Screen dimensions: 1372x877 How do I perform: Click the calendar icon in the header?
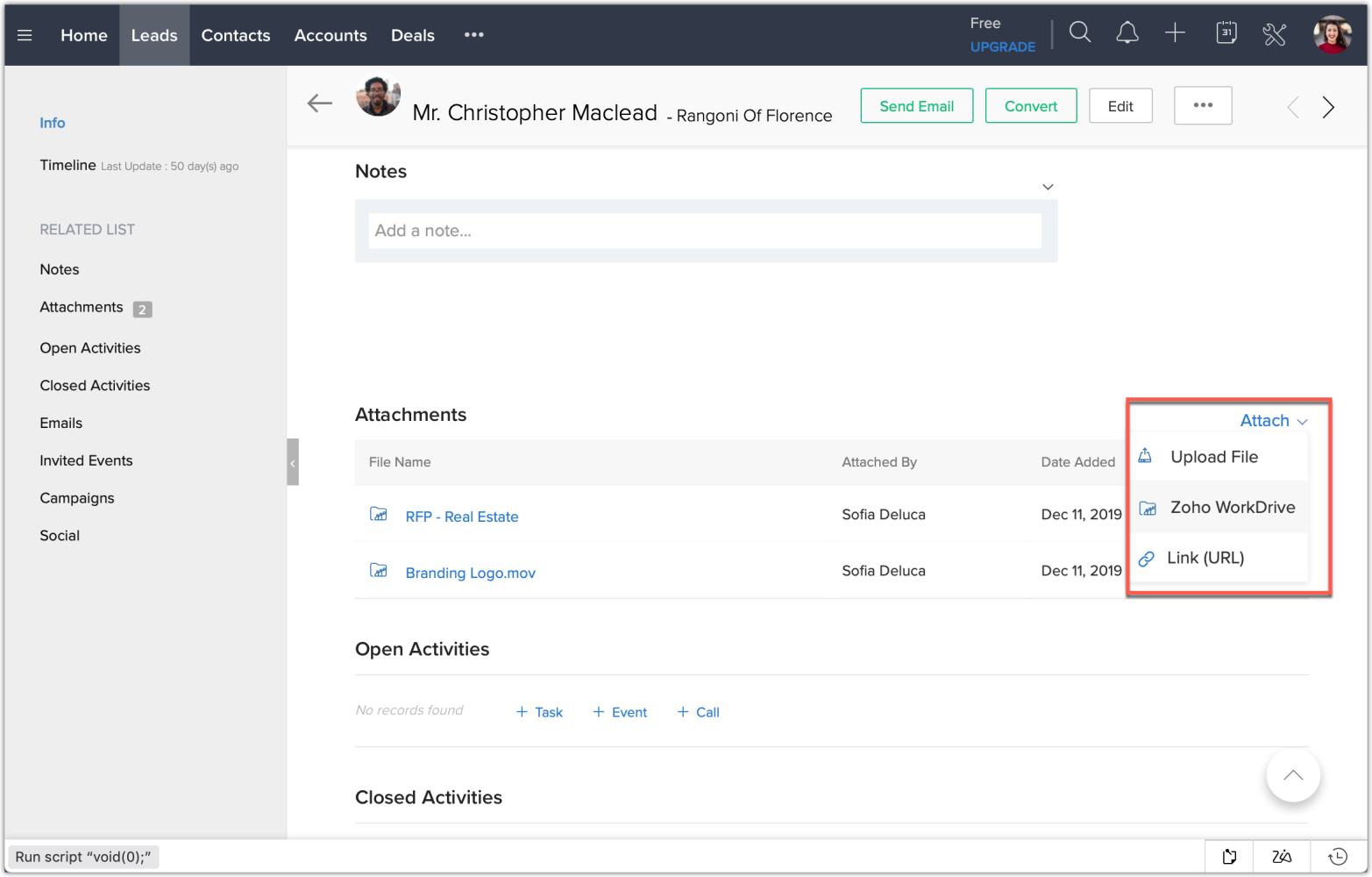(1226, 32)
